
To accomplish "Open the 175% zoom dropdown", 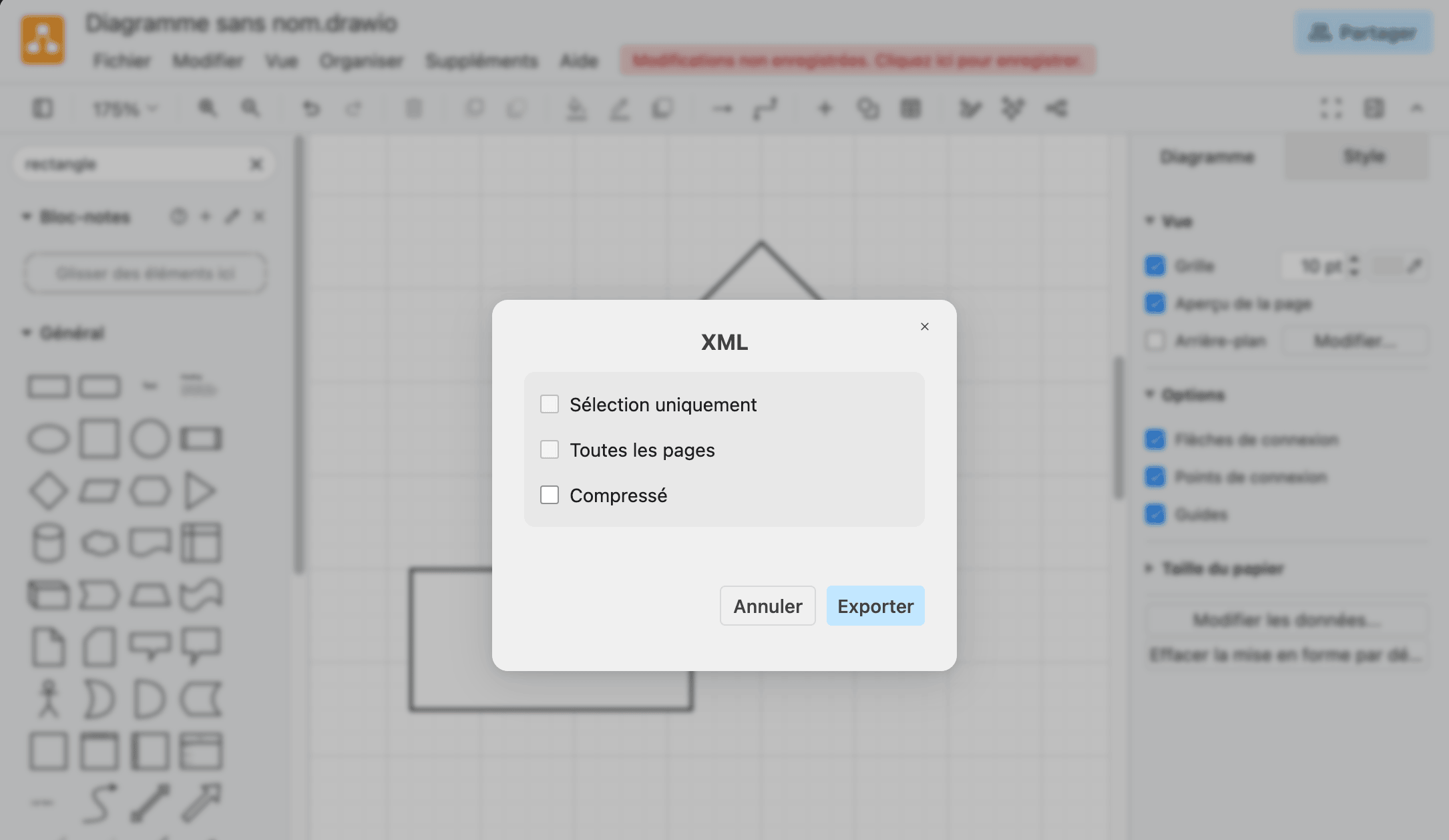I will pos(125,108).
